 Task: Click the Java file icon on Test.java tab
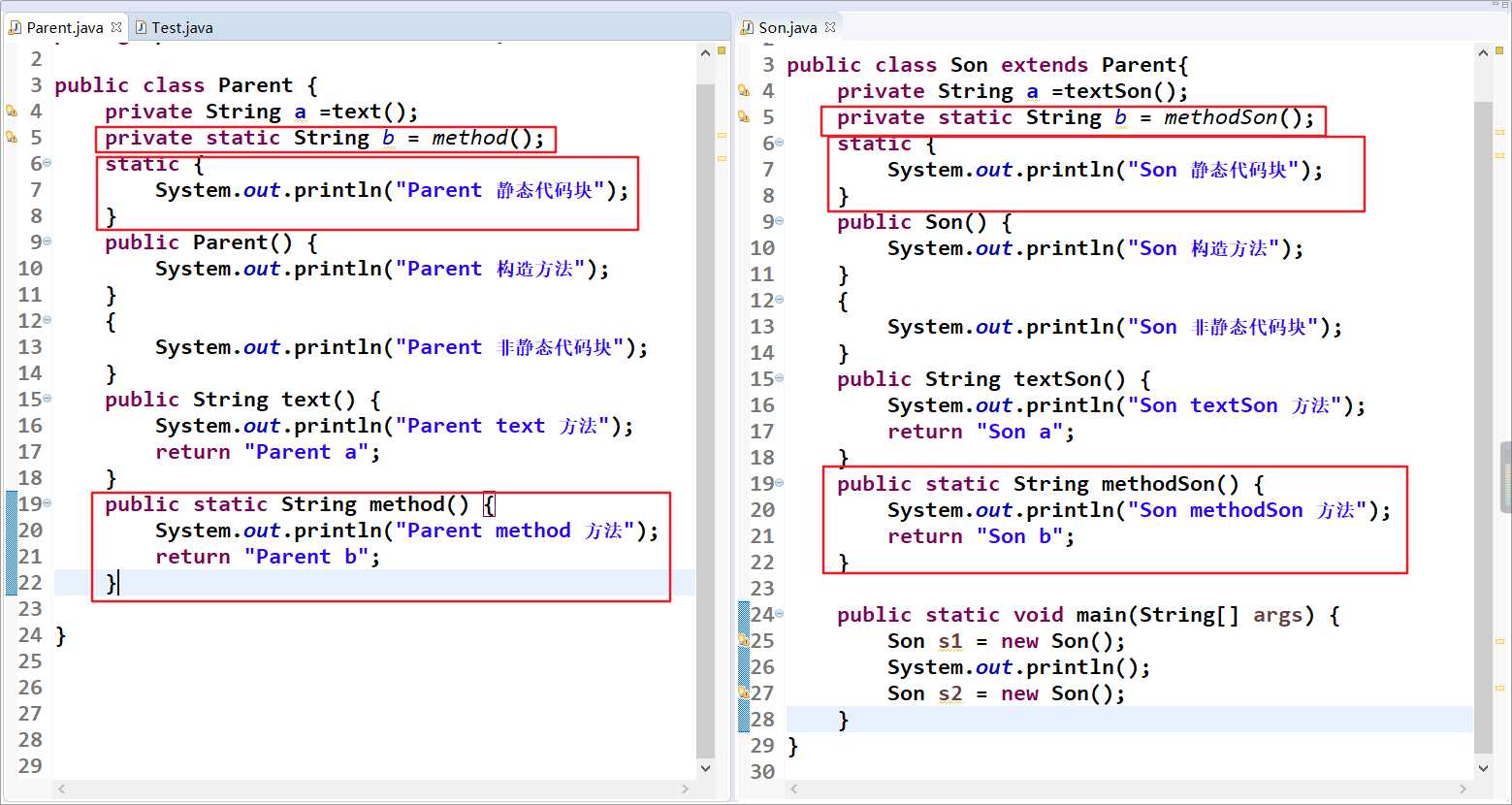[141, 27]
